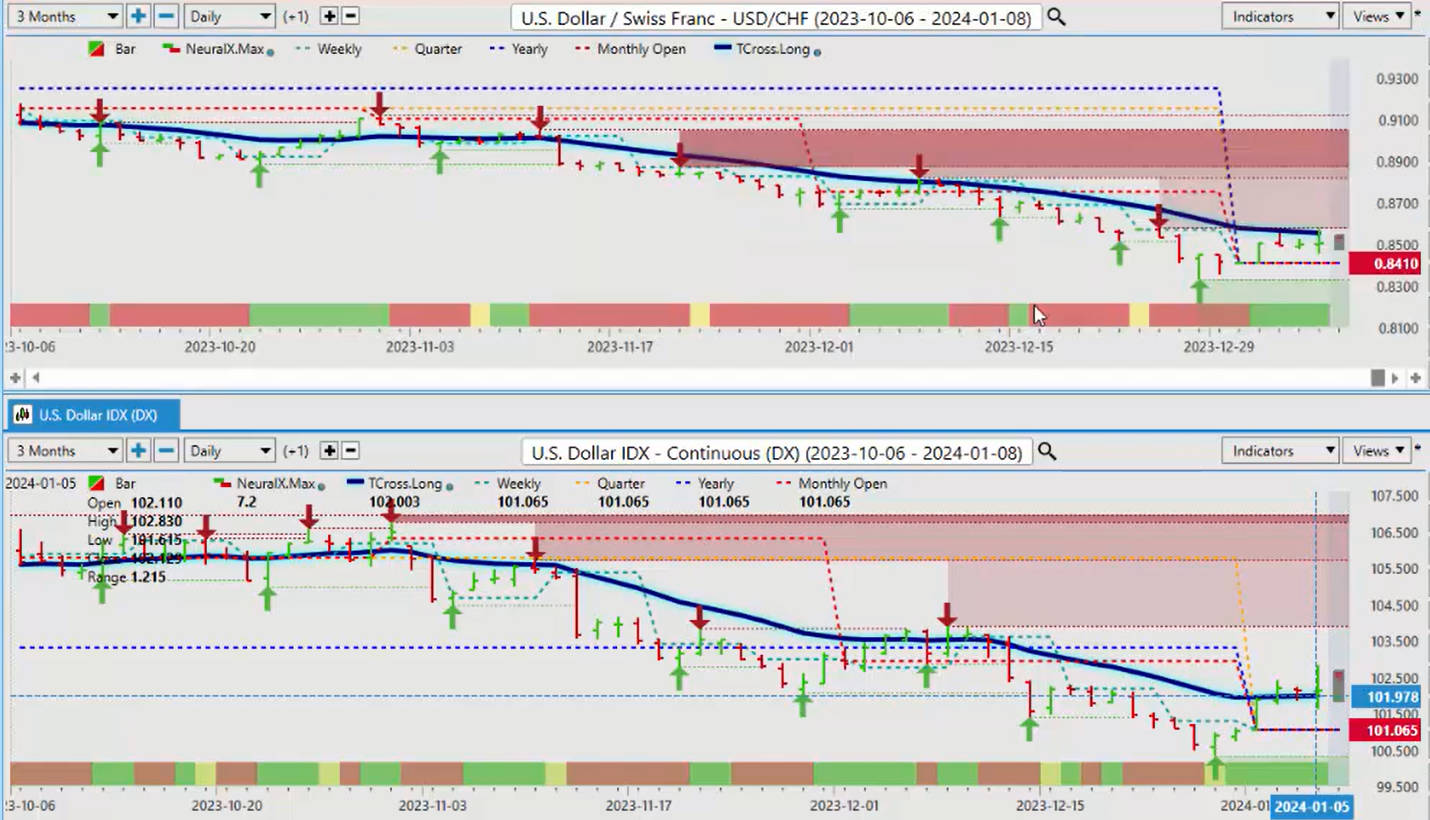Click the 2023-12-15 date on USD/CHF axis
Viewport: 1430px width, 820px height.
point(1019,347)
